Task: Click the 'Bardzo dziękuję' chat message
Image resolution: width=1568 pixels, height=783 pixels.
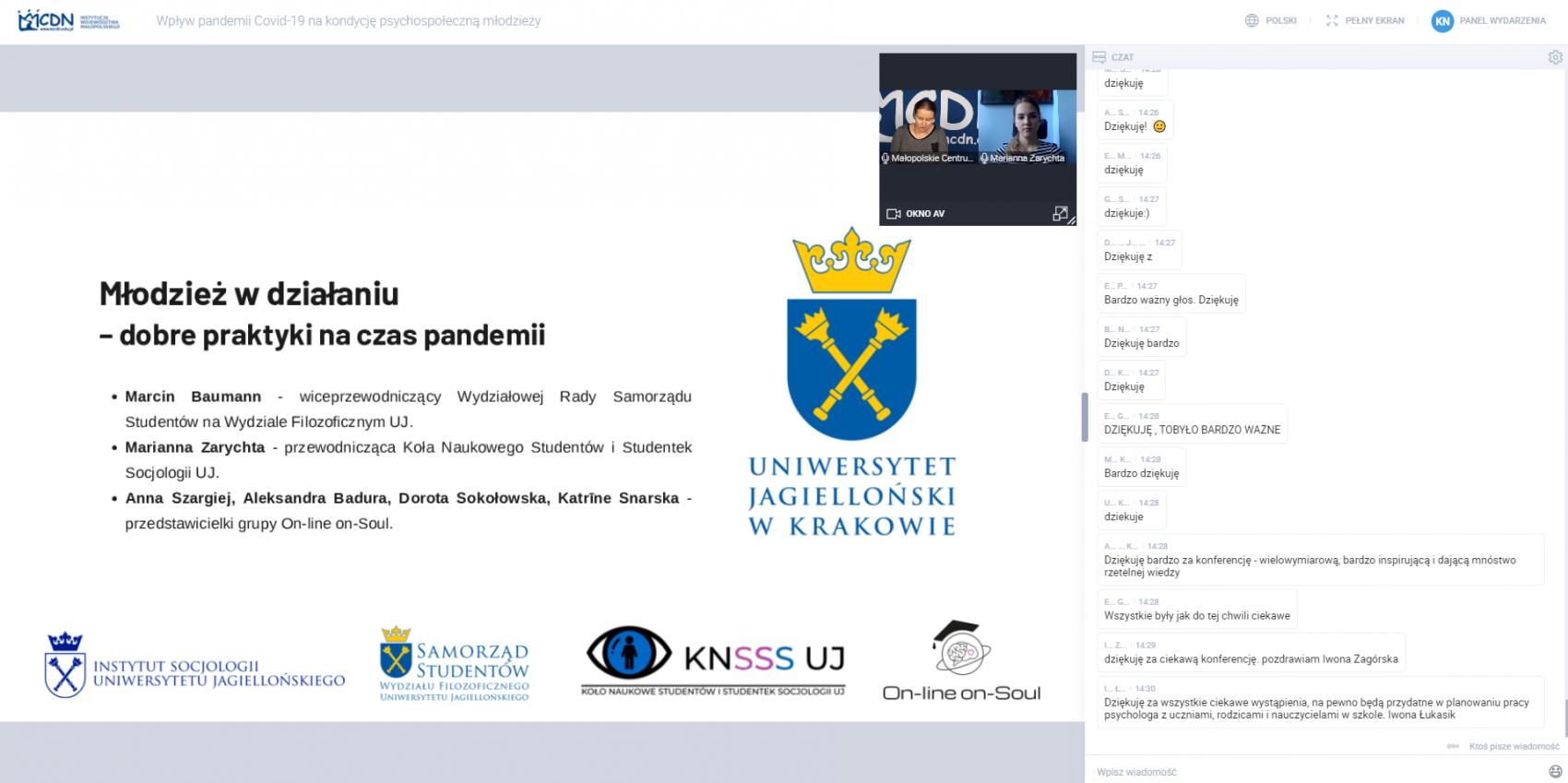Action: click(x=1142, y=468)
